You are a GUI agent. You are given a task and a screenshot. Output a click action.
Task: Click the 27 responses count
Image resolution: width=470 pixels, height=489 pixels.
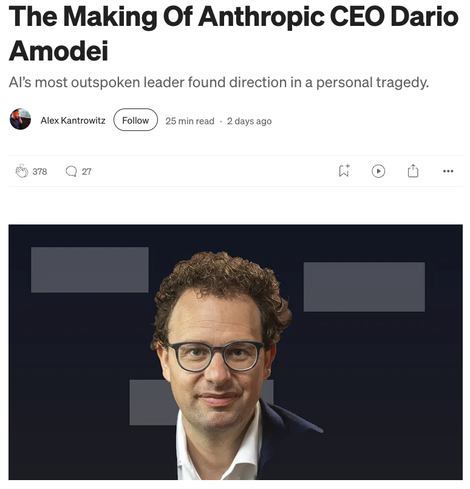[x=86, y=172]
